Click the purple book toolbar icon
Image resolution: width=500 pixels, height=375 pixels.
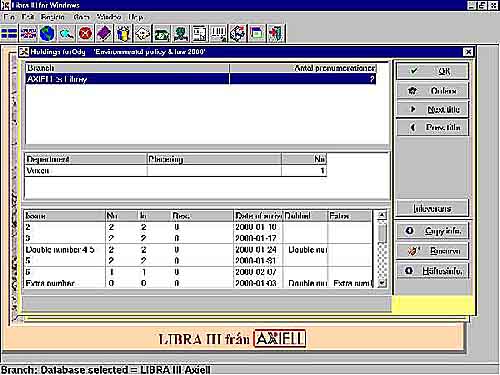104,34
